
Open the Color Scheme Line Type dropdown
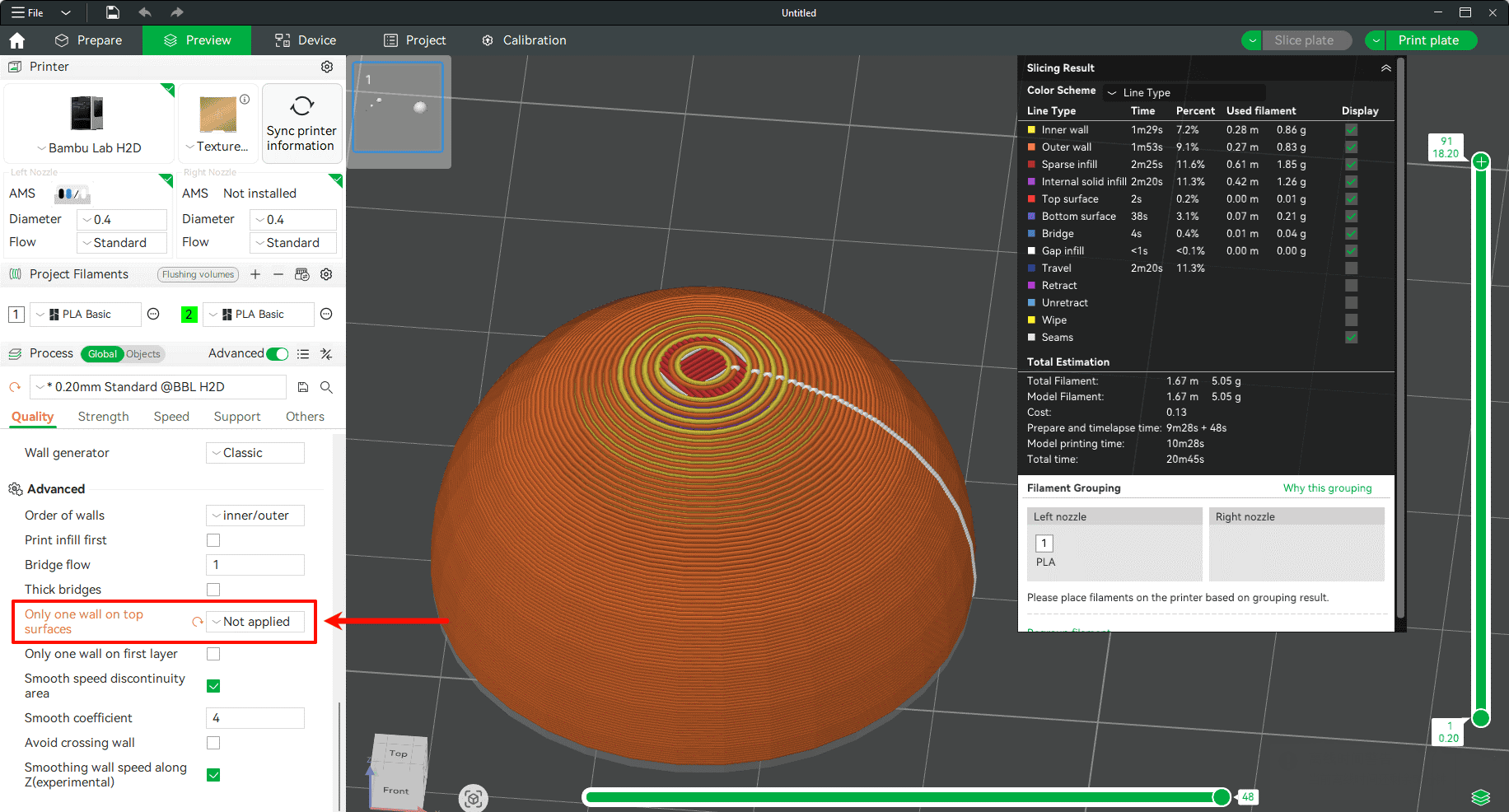(1184, 92)
